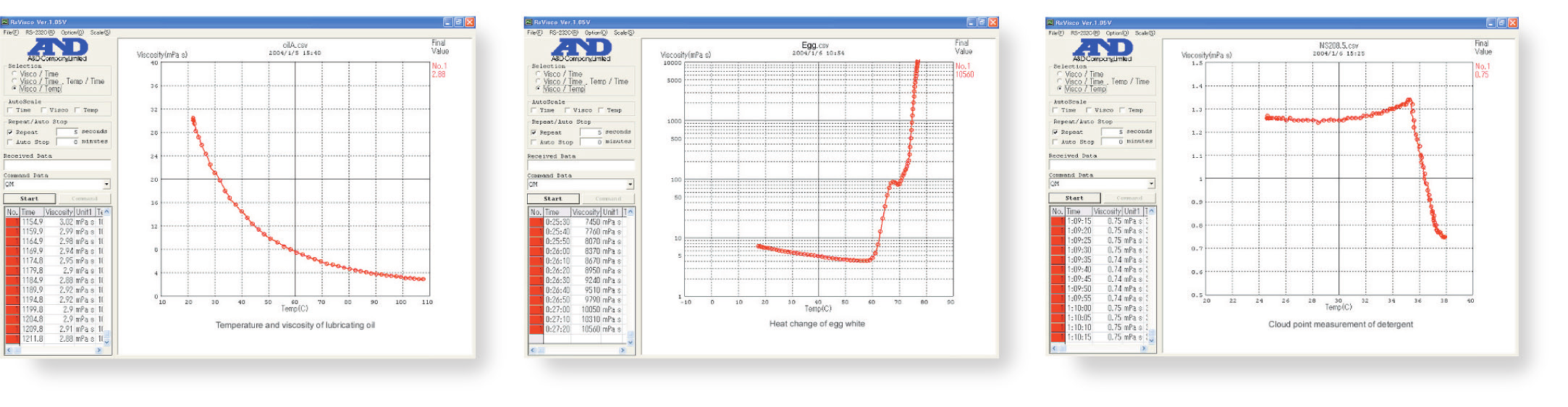
Task: Click the left scroll arrow under the oilA.csv table
Action: (9, 350)
